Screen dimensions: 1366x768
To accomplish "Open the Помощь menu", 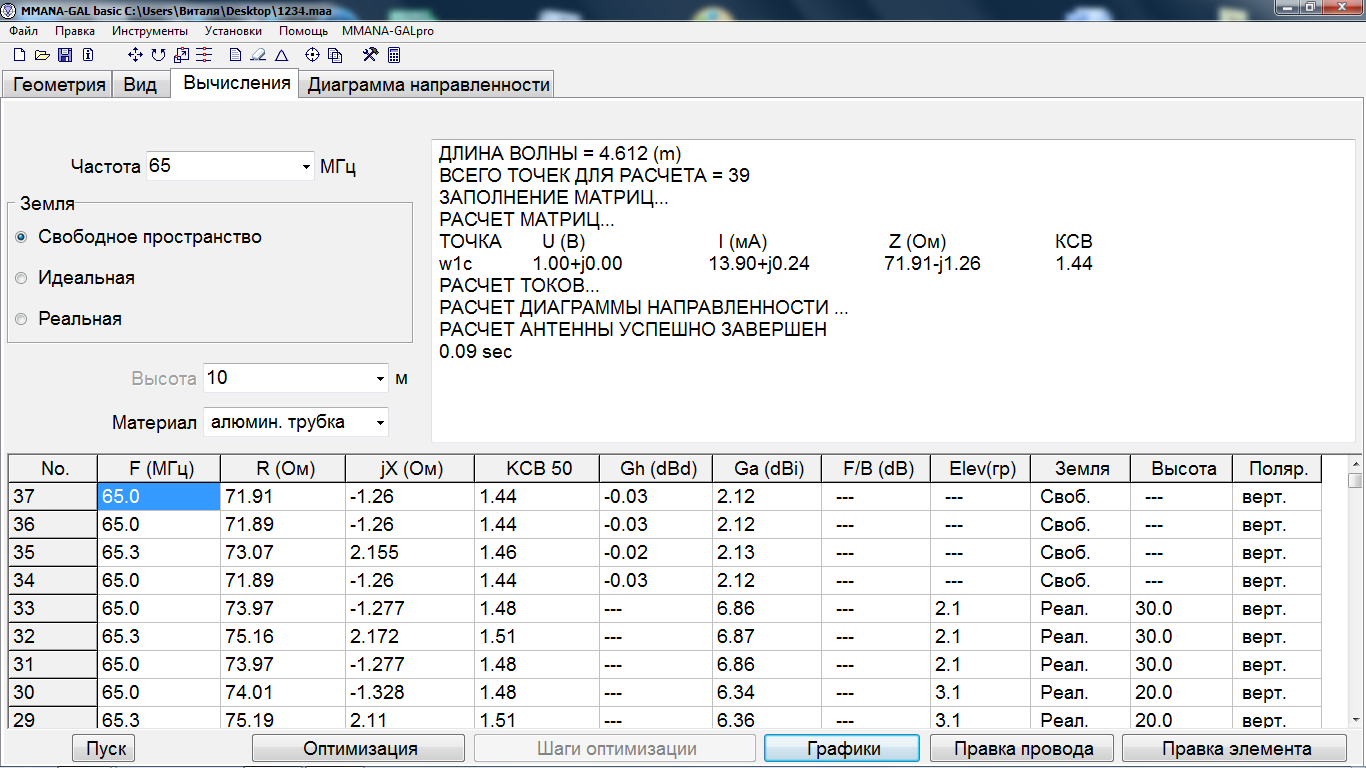I will (302, 31).
